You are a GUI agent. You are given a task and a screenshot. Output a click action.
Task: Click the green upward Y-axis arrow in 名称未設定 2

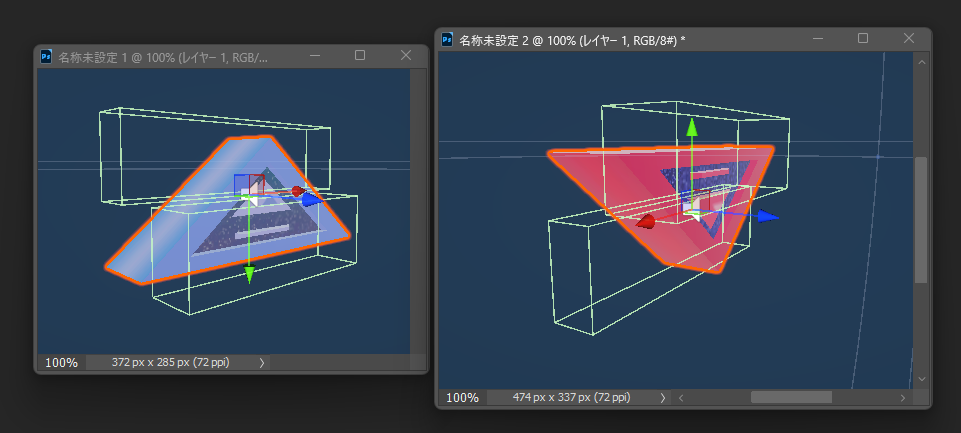[692, 128]
